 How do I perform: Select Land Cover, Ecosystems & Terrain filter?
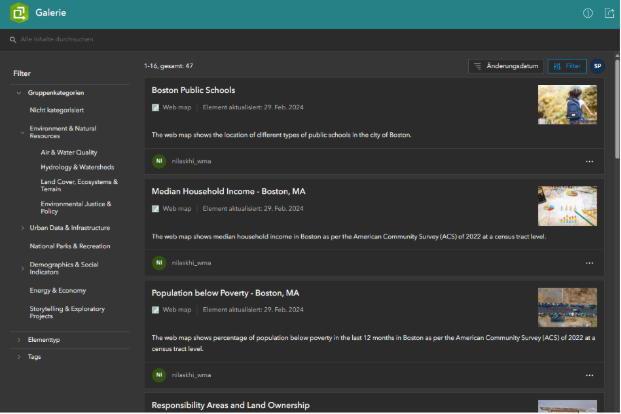pyautogui.click(x=79, y=185)
